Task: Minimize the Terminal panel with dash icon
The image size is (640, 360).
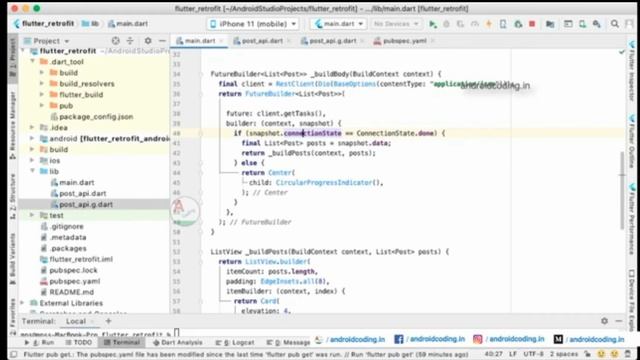Action: click(x=619, y=321)
